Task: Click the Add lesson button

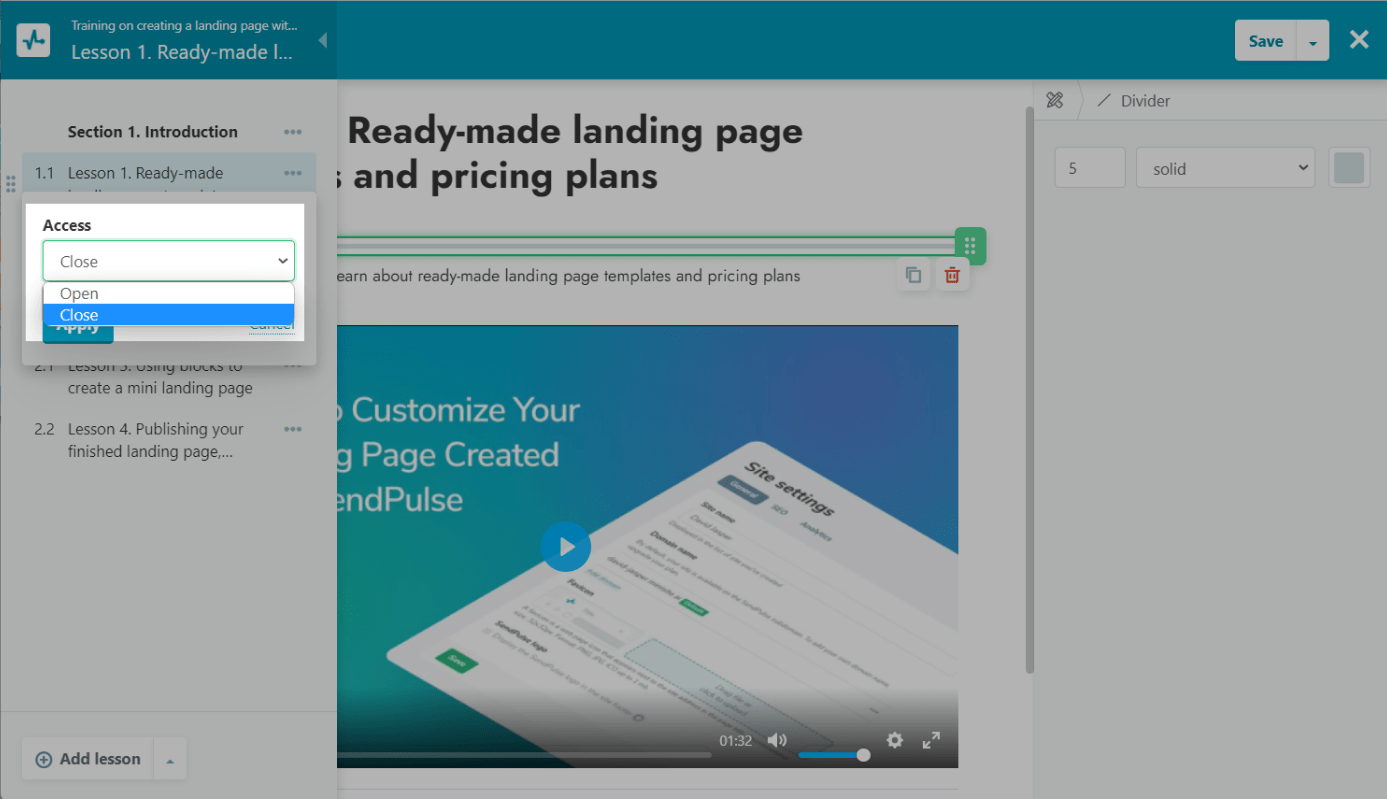Action: point(88,759)
